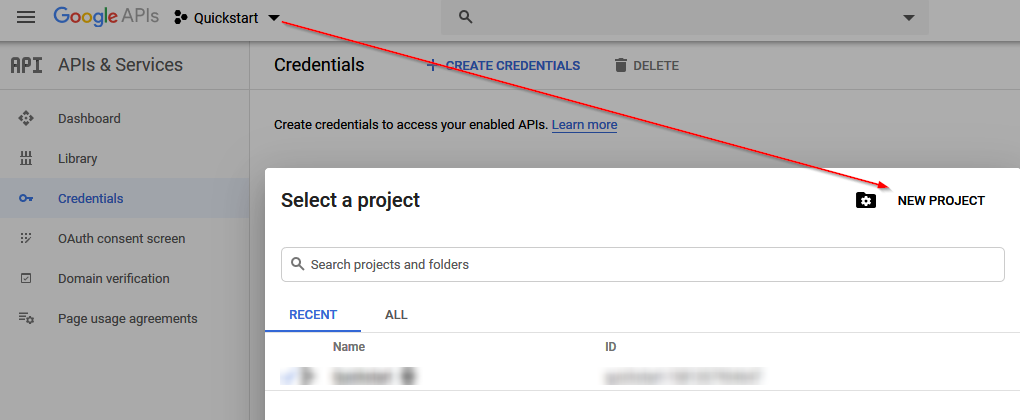The width and height of the screenshot is (1020, 420).
Task: Open Page usage agreements settings
Action: 128,319
